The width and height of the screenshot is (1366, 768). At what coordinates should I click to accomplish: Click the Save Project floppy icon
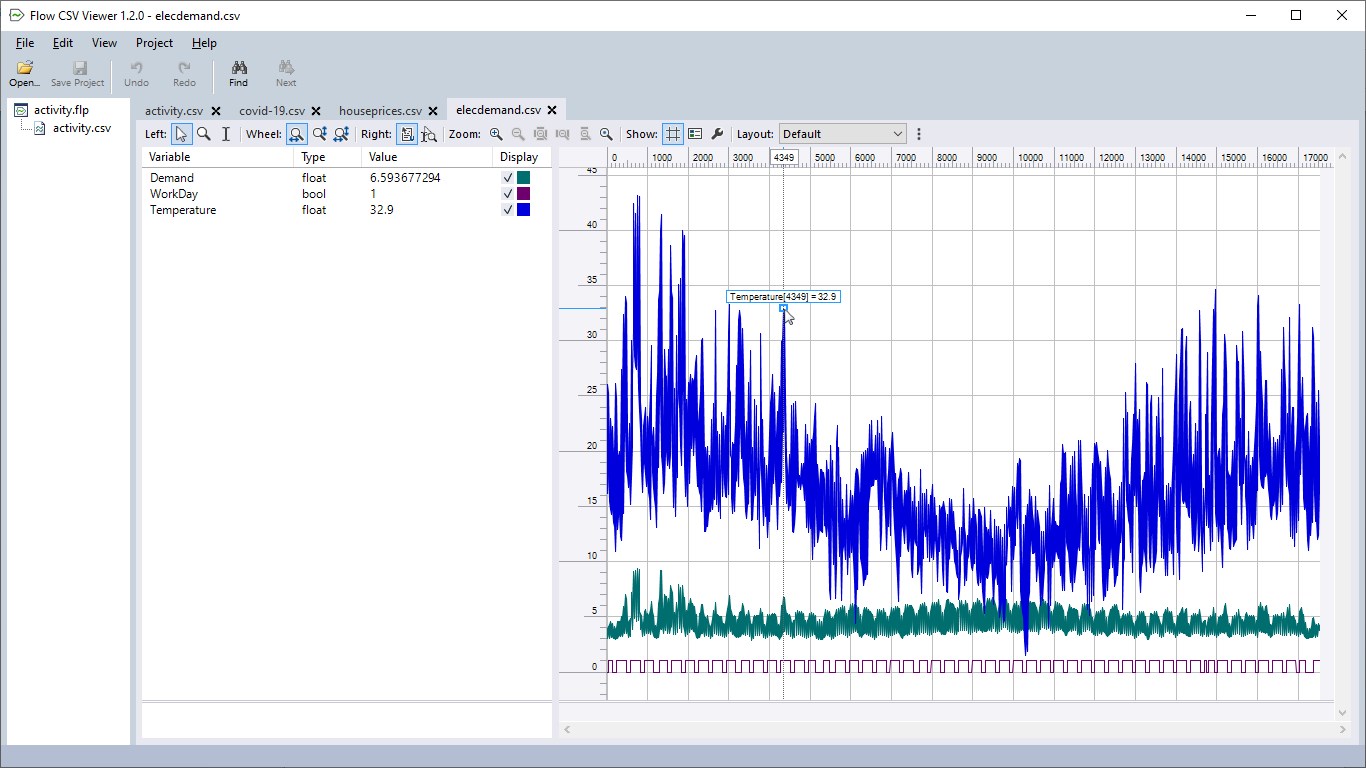click(x=78, y=74)
